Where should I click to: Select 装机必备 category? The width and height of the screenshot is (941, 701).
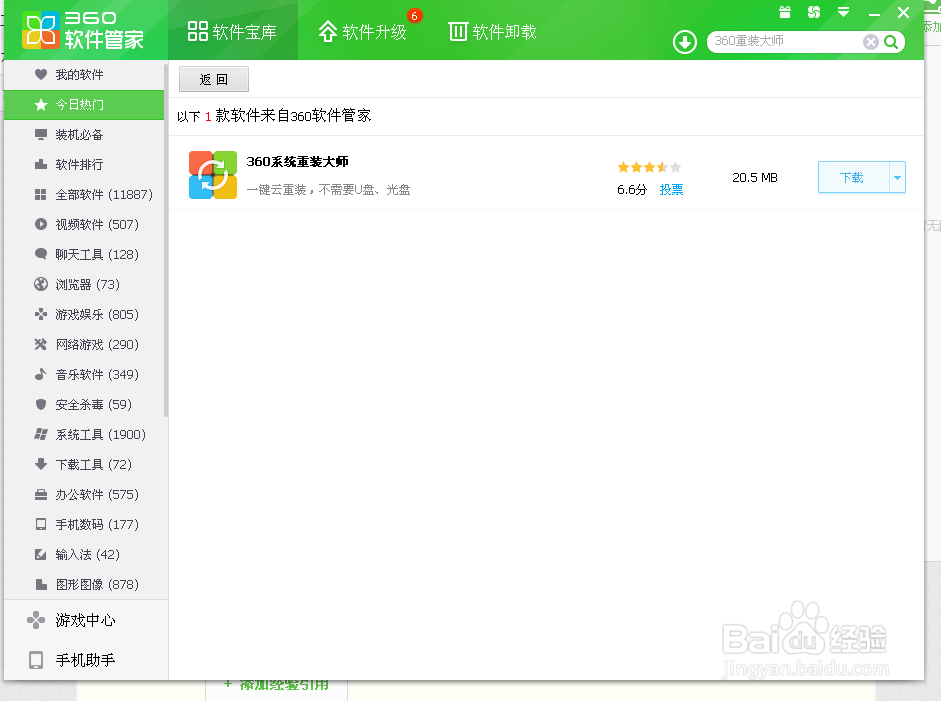pyautogui.click(x=84, y=134)
